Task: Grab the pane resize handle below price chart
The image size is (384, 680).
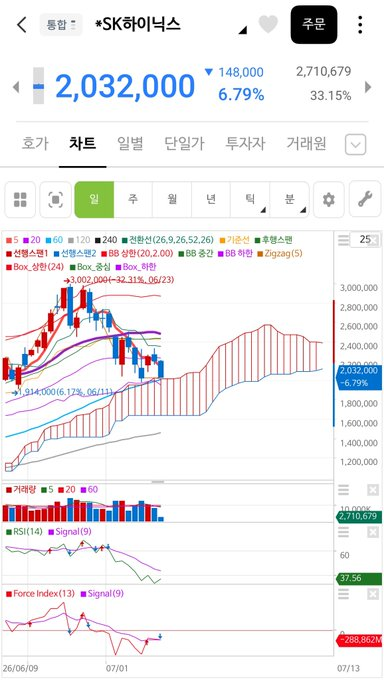Action: [x=158, y=482]
